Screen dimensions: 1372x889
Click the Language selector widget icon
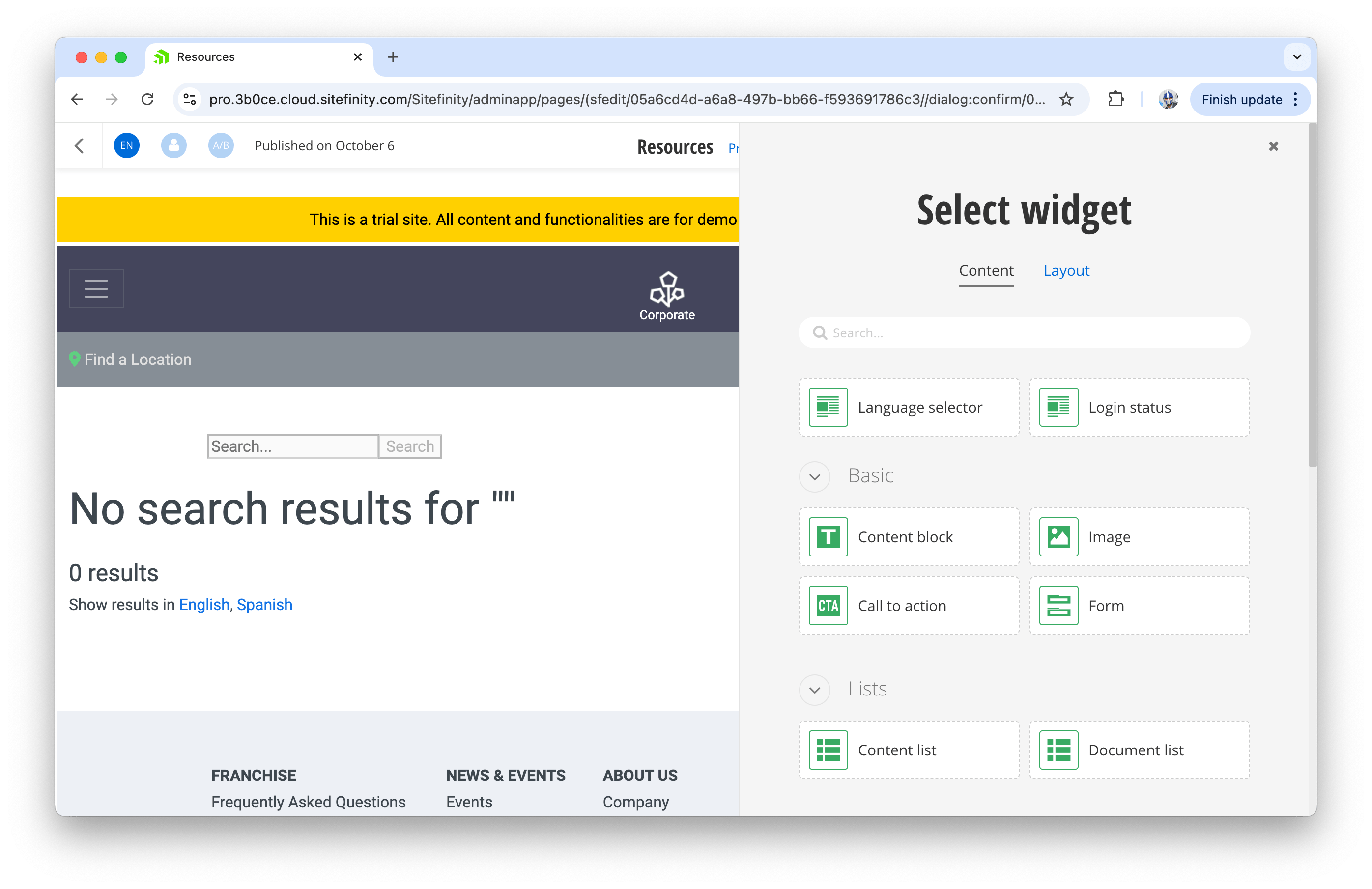pos(828,407)
